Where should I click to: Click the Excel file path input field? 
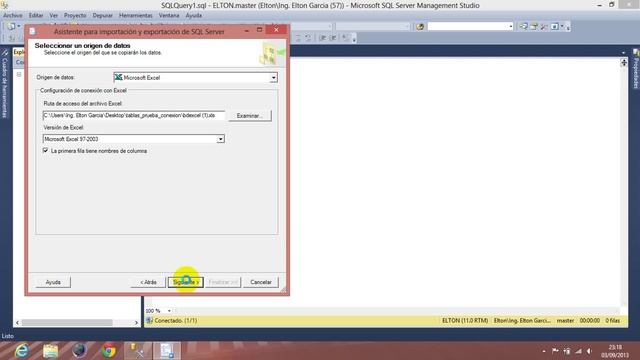133,116
